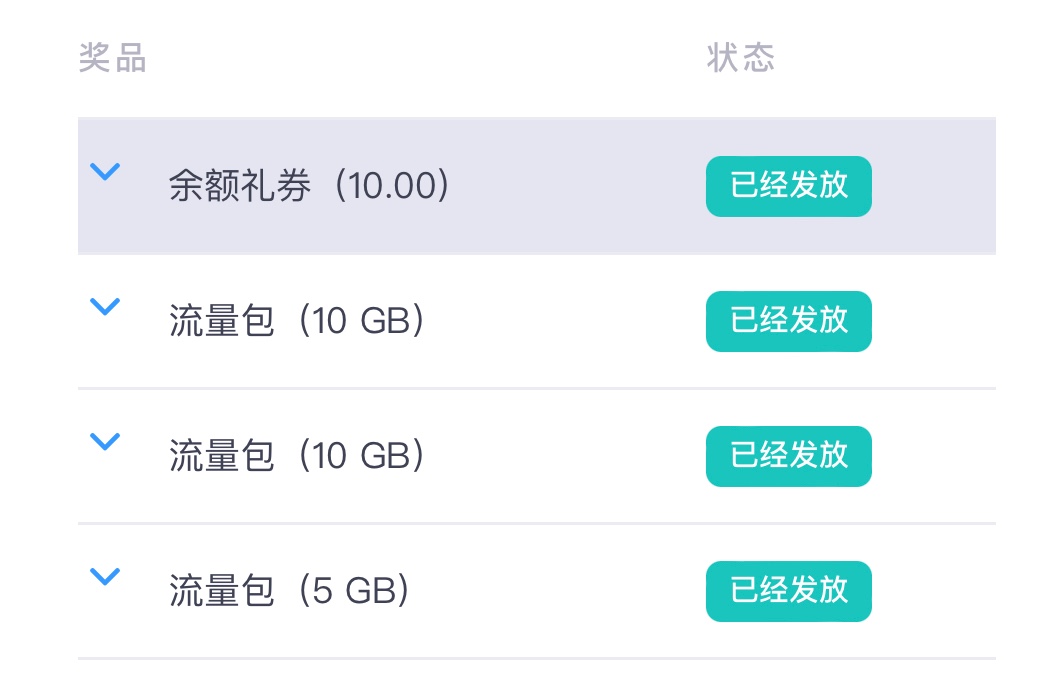The height and width of the screenshot is (687, 1063).
Task: Click the 奖 character in the prize header
Action: pyautogui.click(x=95, y=58)
